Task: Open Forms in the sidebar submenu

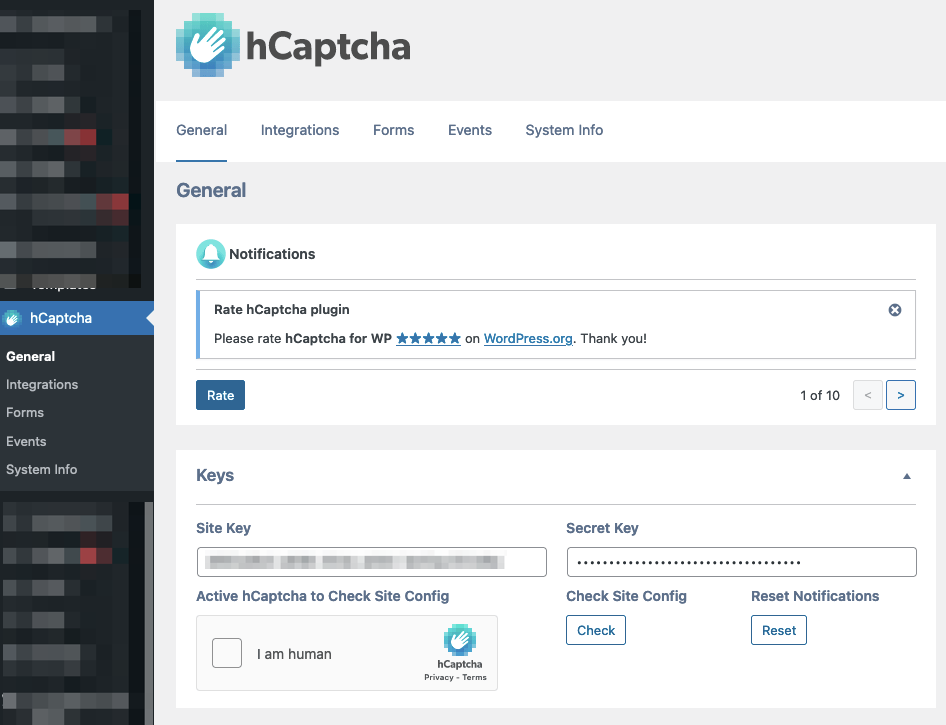Action: (x=25, y=413)
